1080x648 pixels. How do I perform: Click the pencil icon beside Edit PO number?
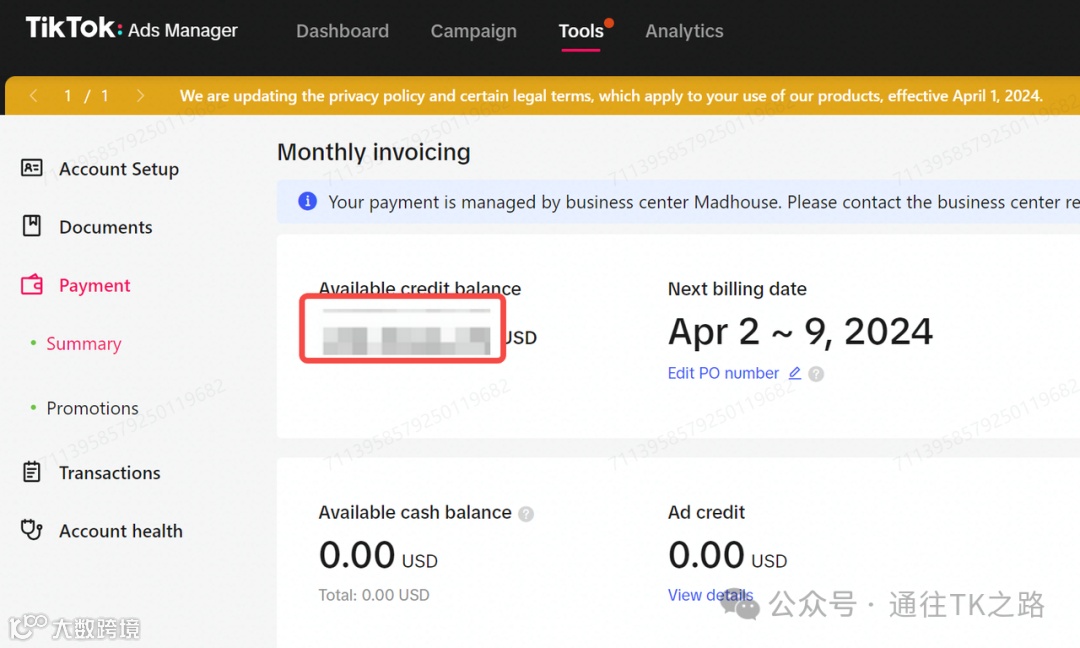pos(795,373)
